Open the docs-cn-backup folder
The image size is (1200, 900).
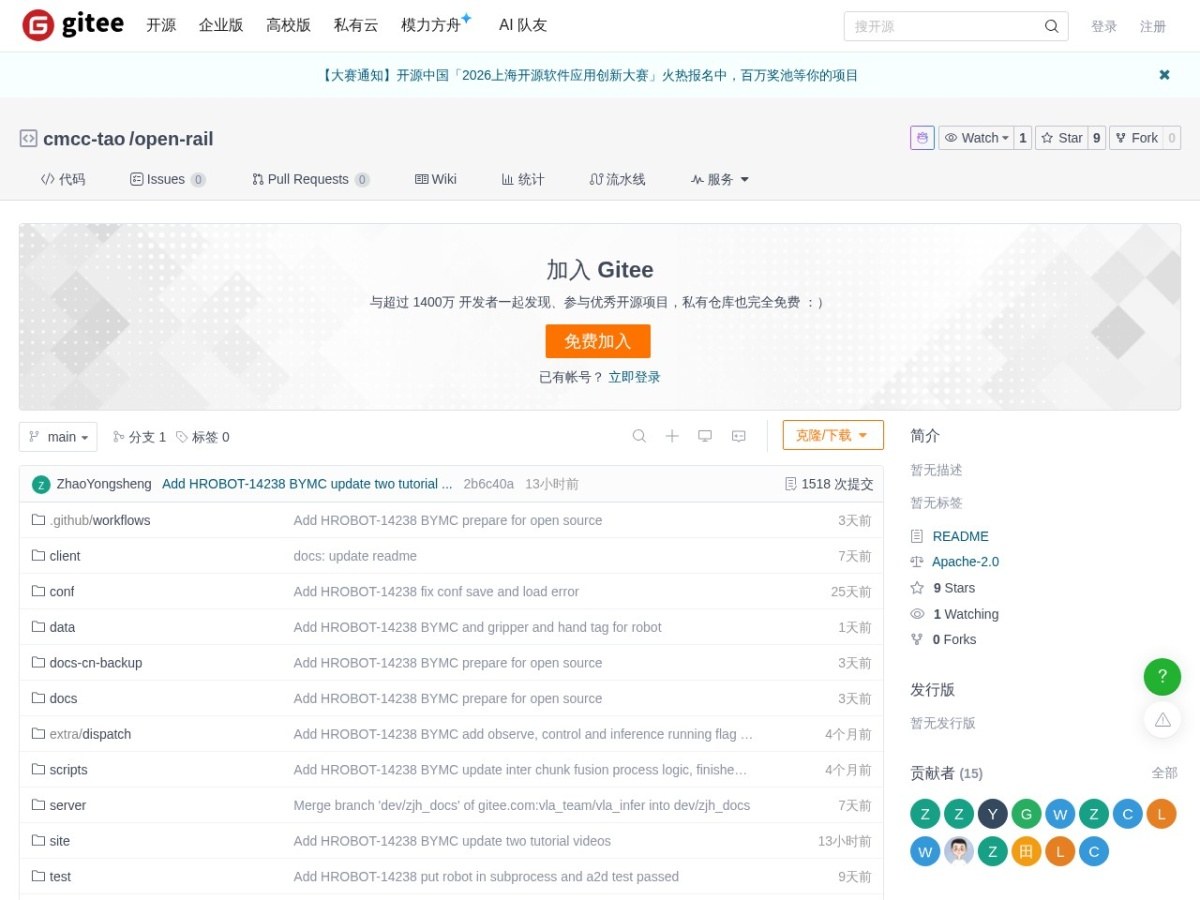tap(96, 663)
